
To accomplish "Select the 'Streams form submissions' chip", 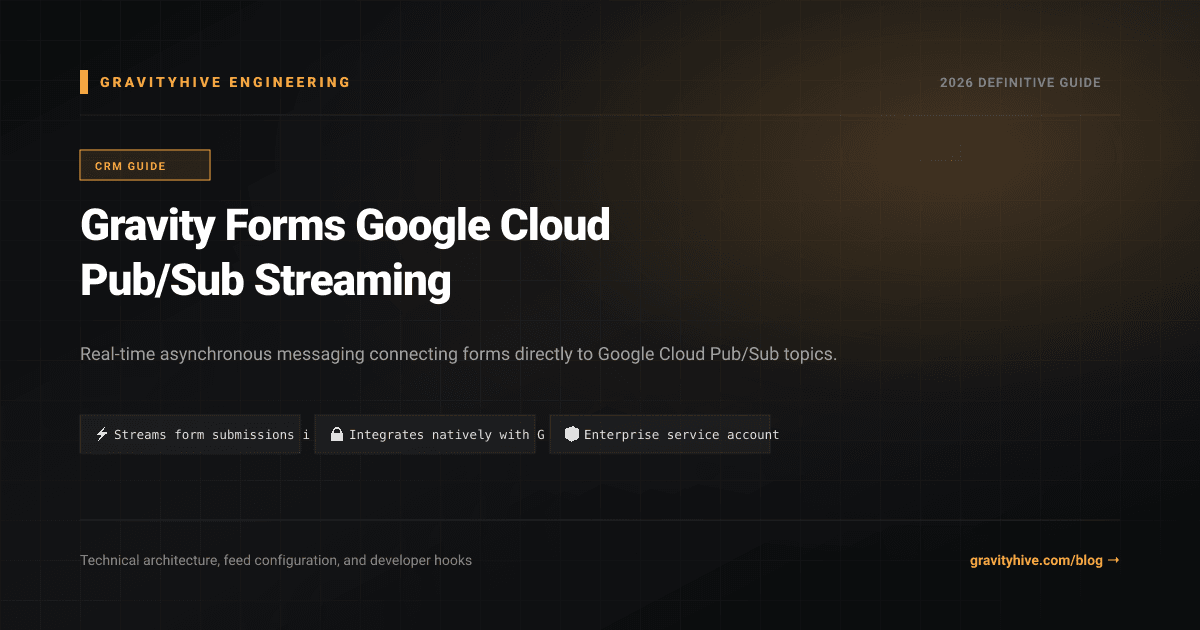I will [190, 435].
